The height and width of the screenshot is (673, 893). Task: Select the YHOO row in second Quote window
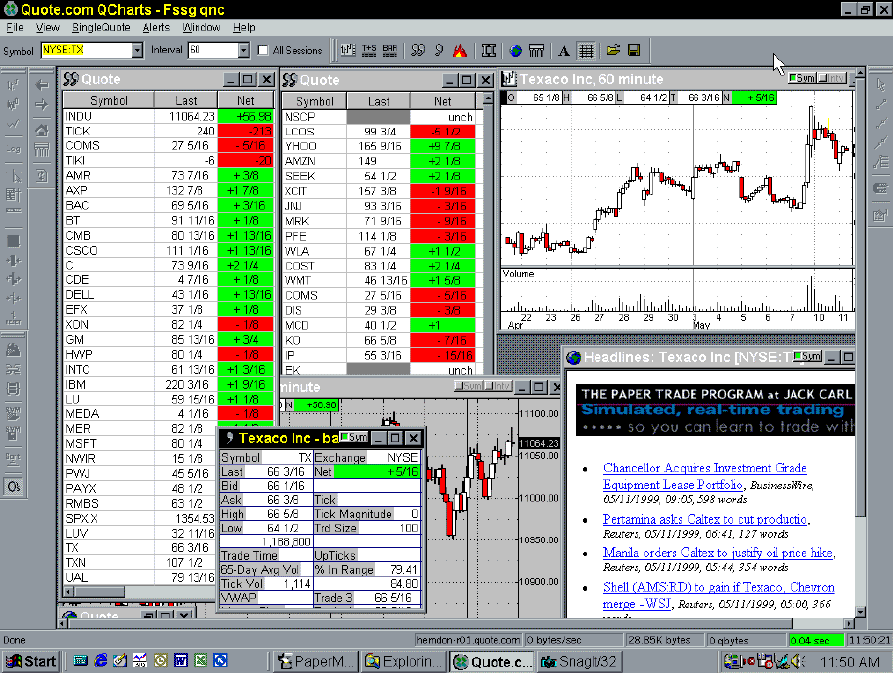[379, 146]
